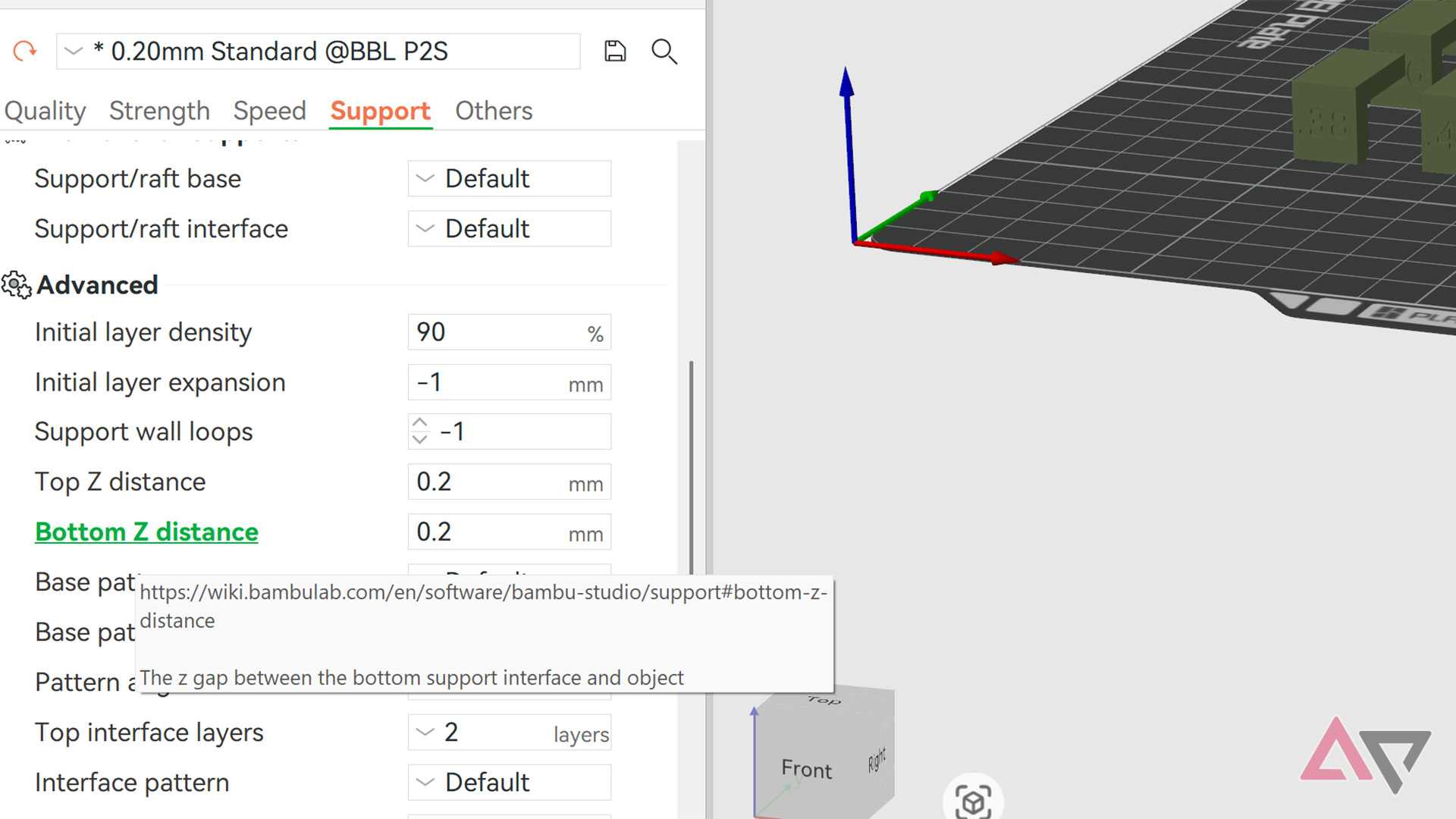Increase Support wall loops with up arrow
1456x819 pixels.
[x=419, y=423]
